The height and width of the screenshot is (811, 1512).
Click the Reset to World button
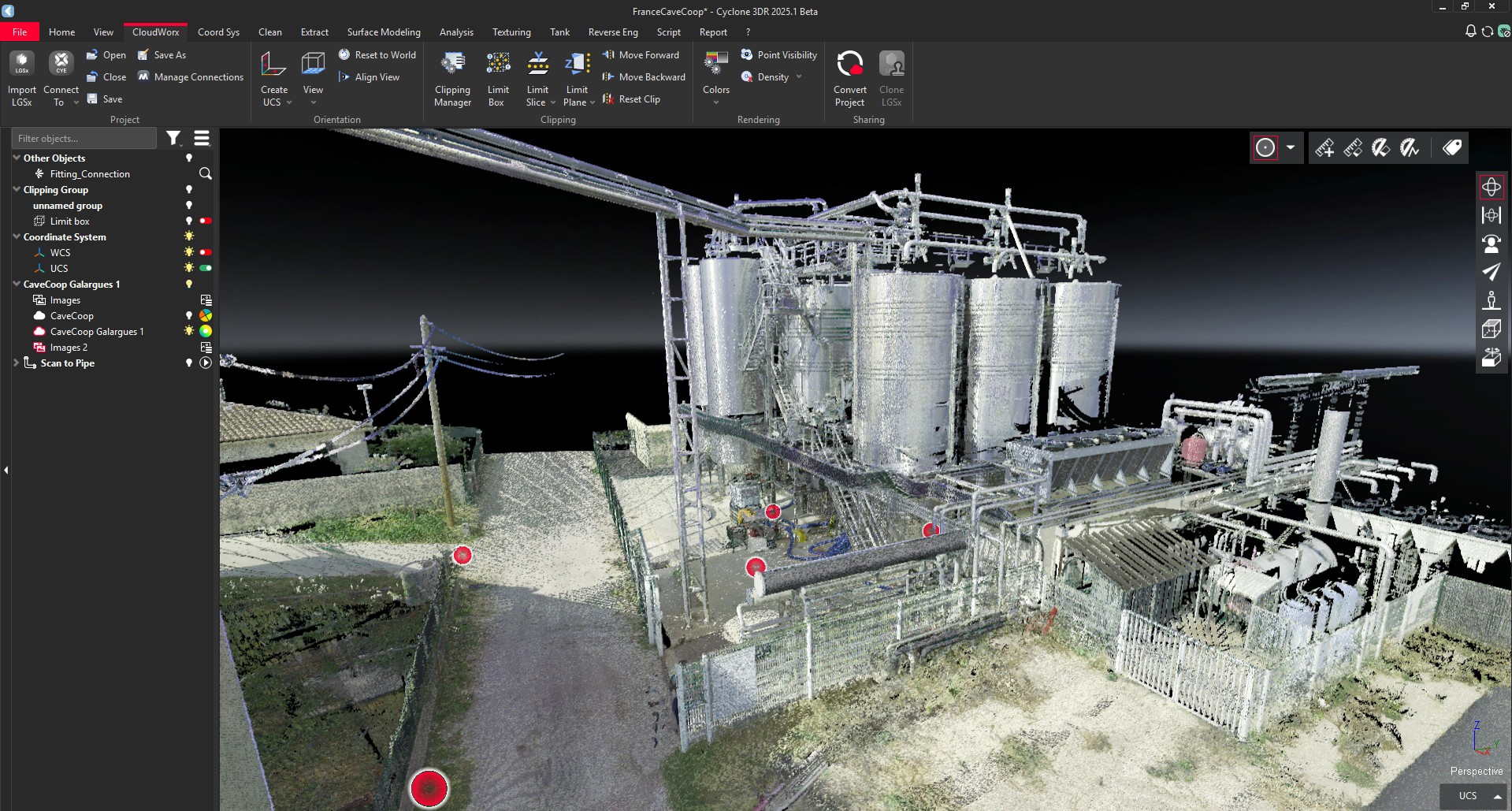click(x=378, y=54)
